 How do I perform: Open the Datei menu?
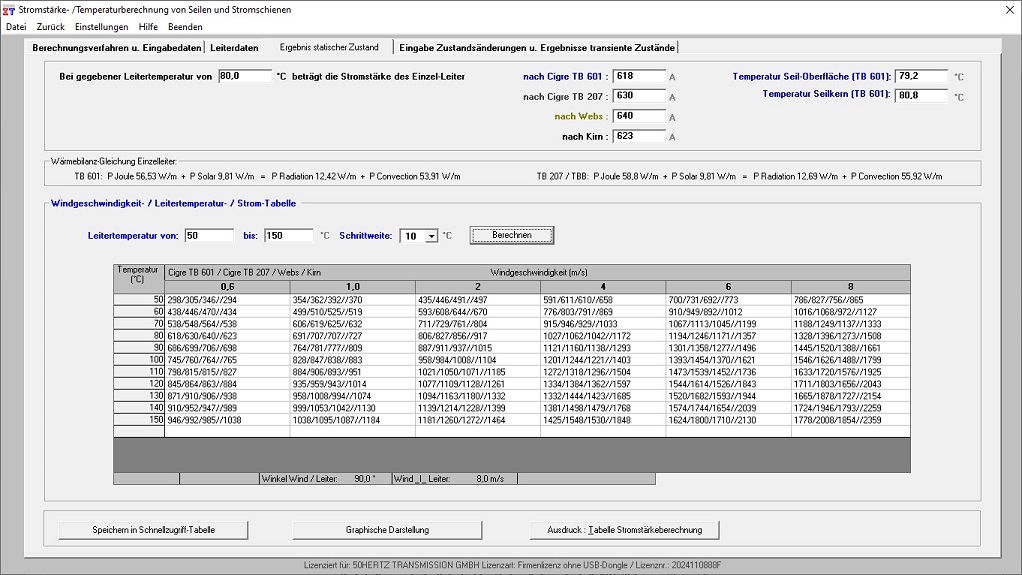[16, 27]
